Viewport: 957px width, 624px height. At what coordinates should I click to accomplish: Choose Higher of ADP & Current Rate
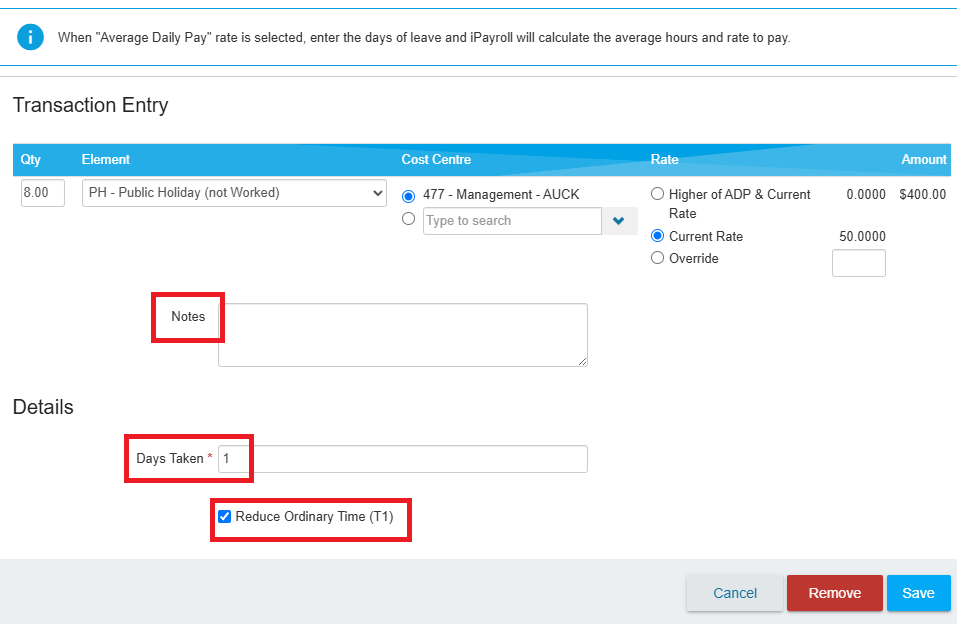657,194
